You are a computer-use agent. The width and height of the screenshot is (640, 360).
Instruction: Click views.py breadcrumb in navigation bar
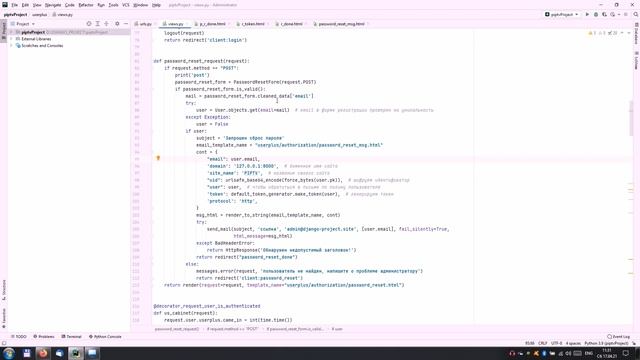[62, 14]
